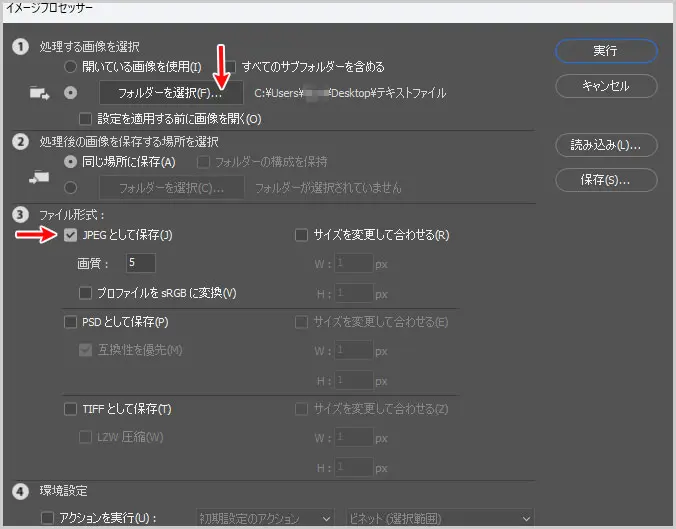The height and width of the screenshot is (529, 676).
Task: Click the 環境設定 heading
Action: [x=63, y=491]
